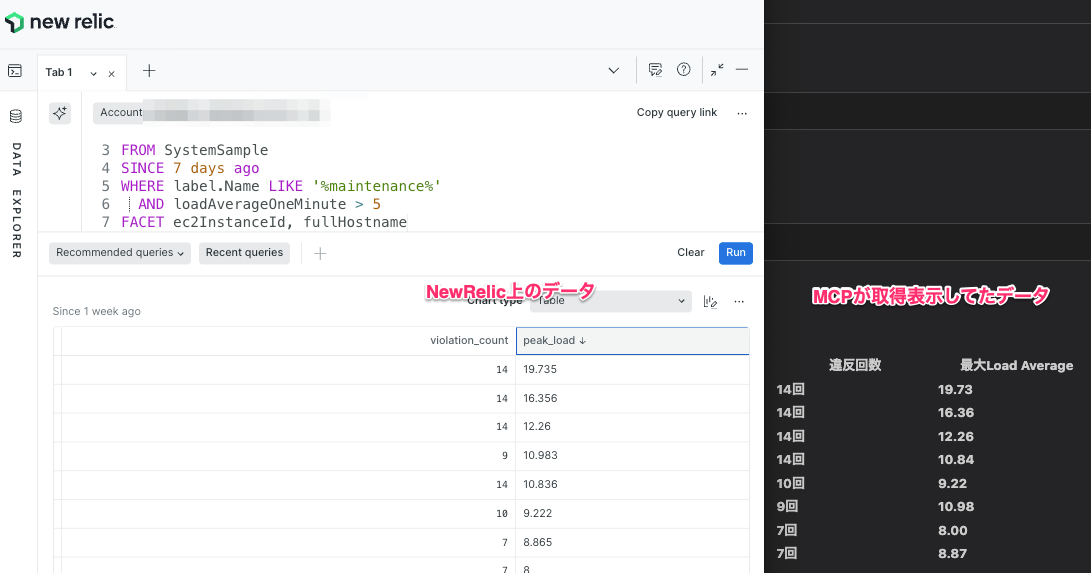Open the Data Explorer database icon
The width and height of the screenshot is (1091, 573).
(15, 116)
